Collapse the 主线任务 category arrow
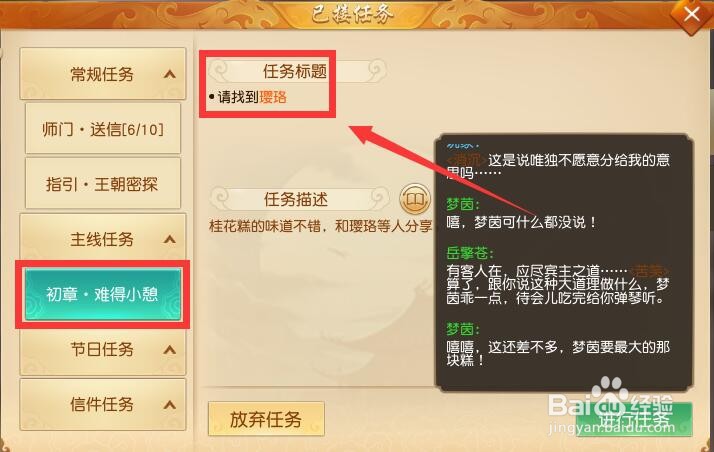This screenshot has height=452, width=714. [170, 239]
